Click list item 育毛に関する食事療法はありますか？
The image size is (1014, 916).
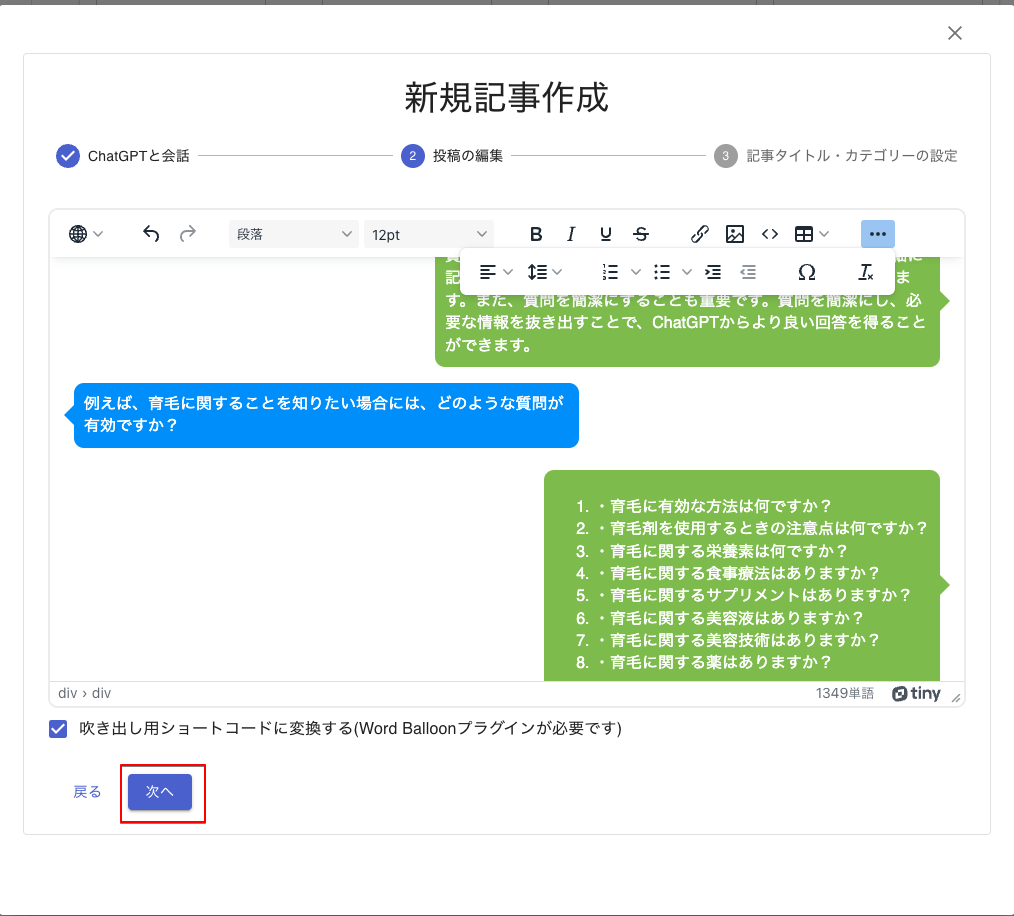745,573
